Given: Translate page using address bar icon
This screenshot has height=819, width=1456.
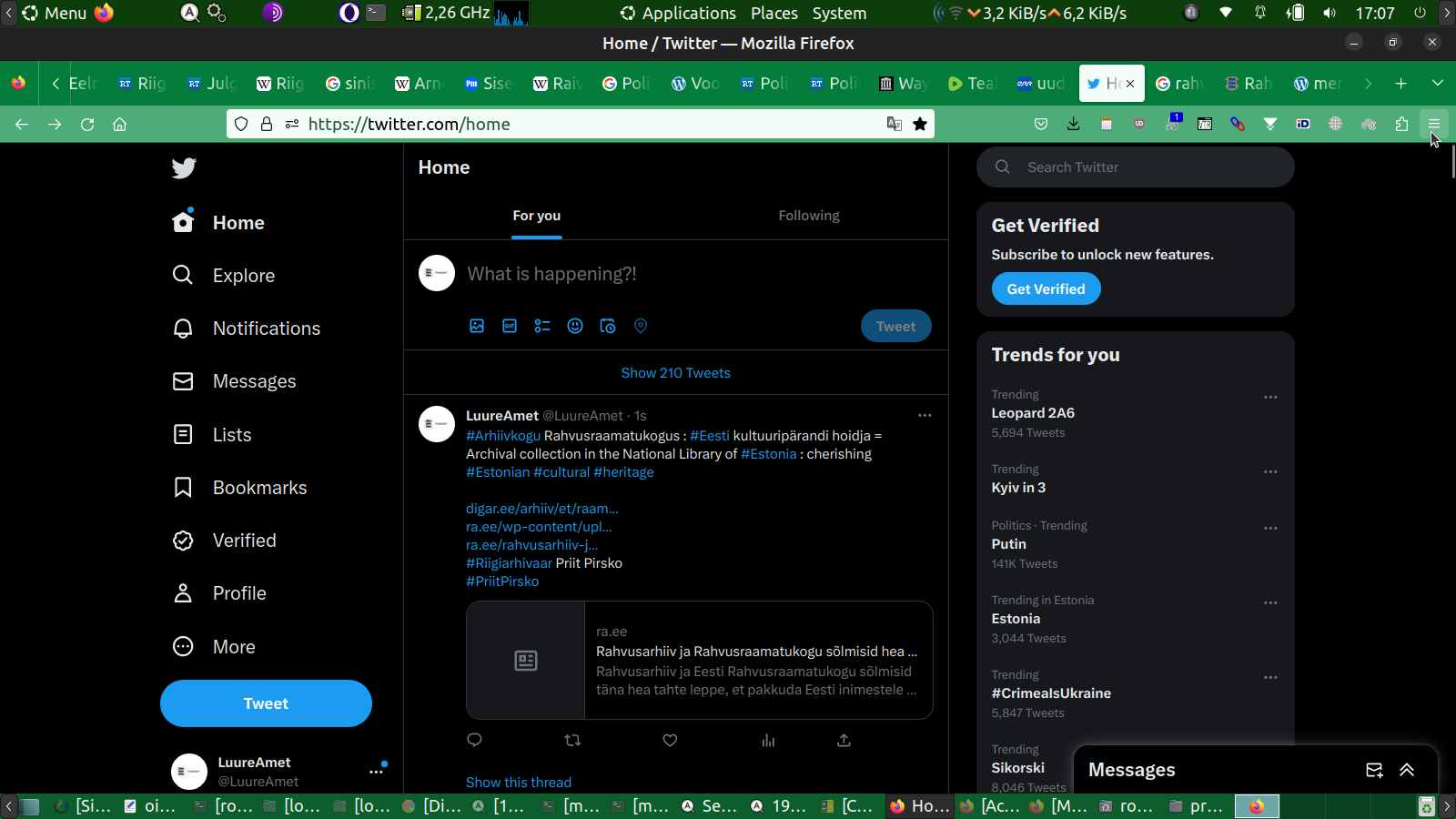Looking at the screenshot, I should 895,125.
